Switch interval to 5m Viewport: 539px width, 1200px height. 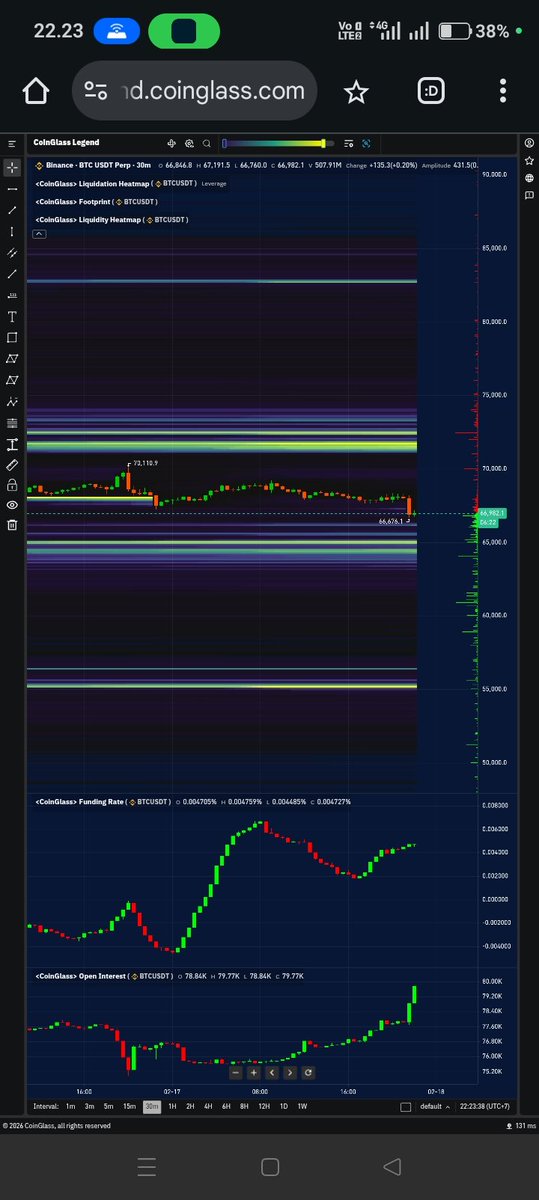108,1107
